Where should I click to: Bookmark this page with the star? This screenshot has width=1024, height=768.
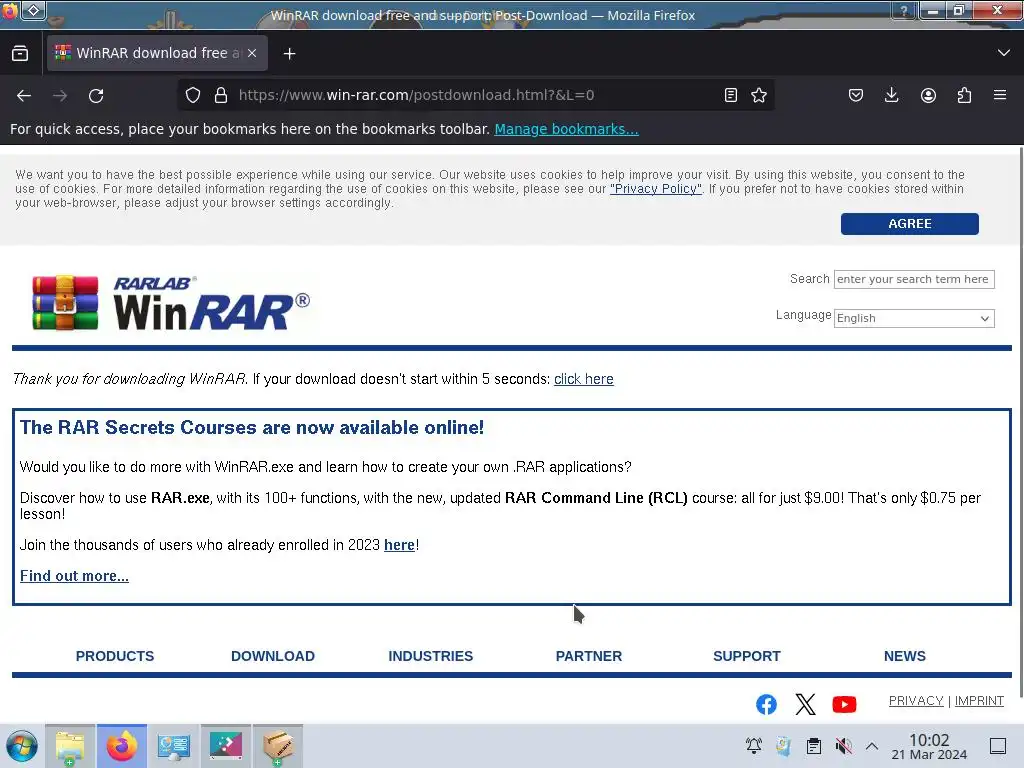759,95
